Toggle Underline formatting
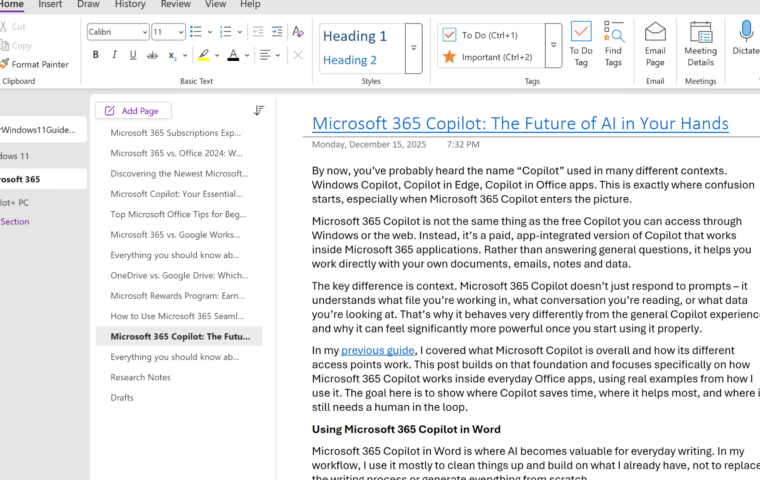Viewport: 760px width, 480px height. click(133, 55)
